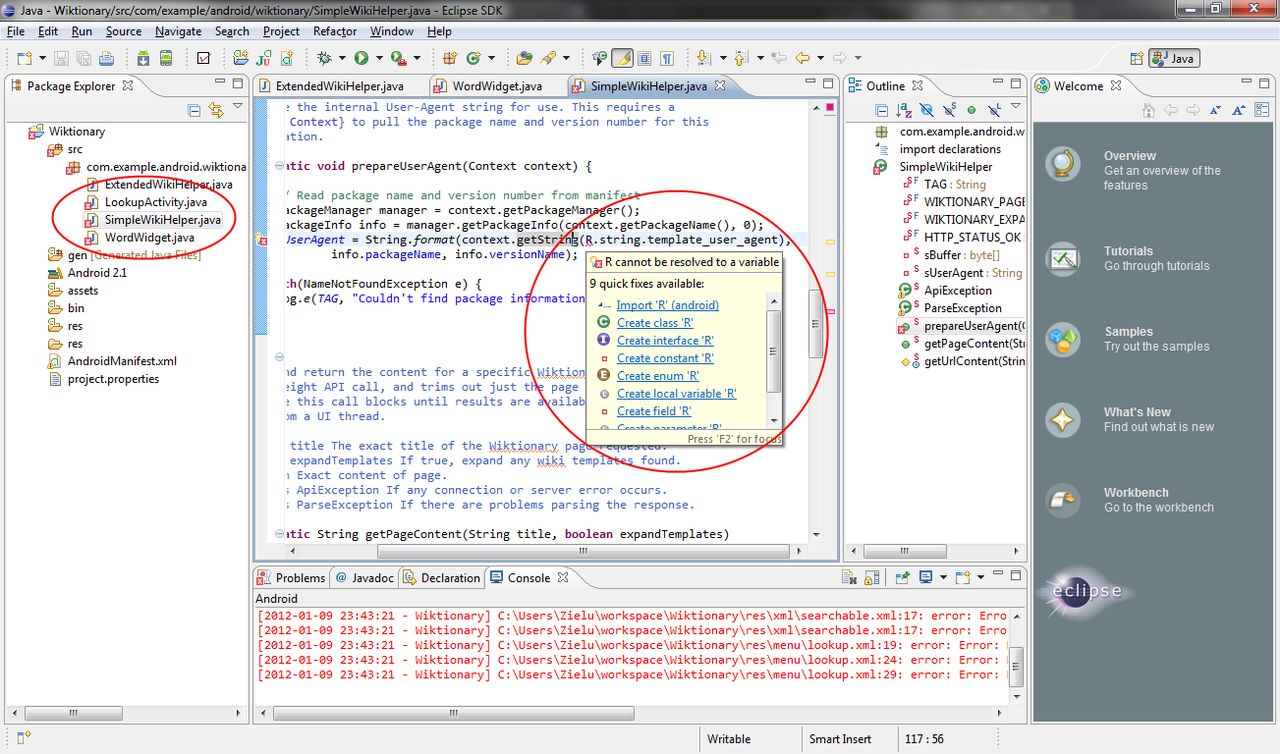
Task: Open the Android SDK Manager icon
Action: (143, 58)
